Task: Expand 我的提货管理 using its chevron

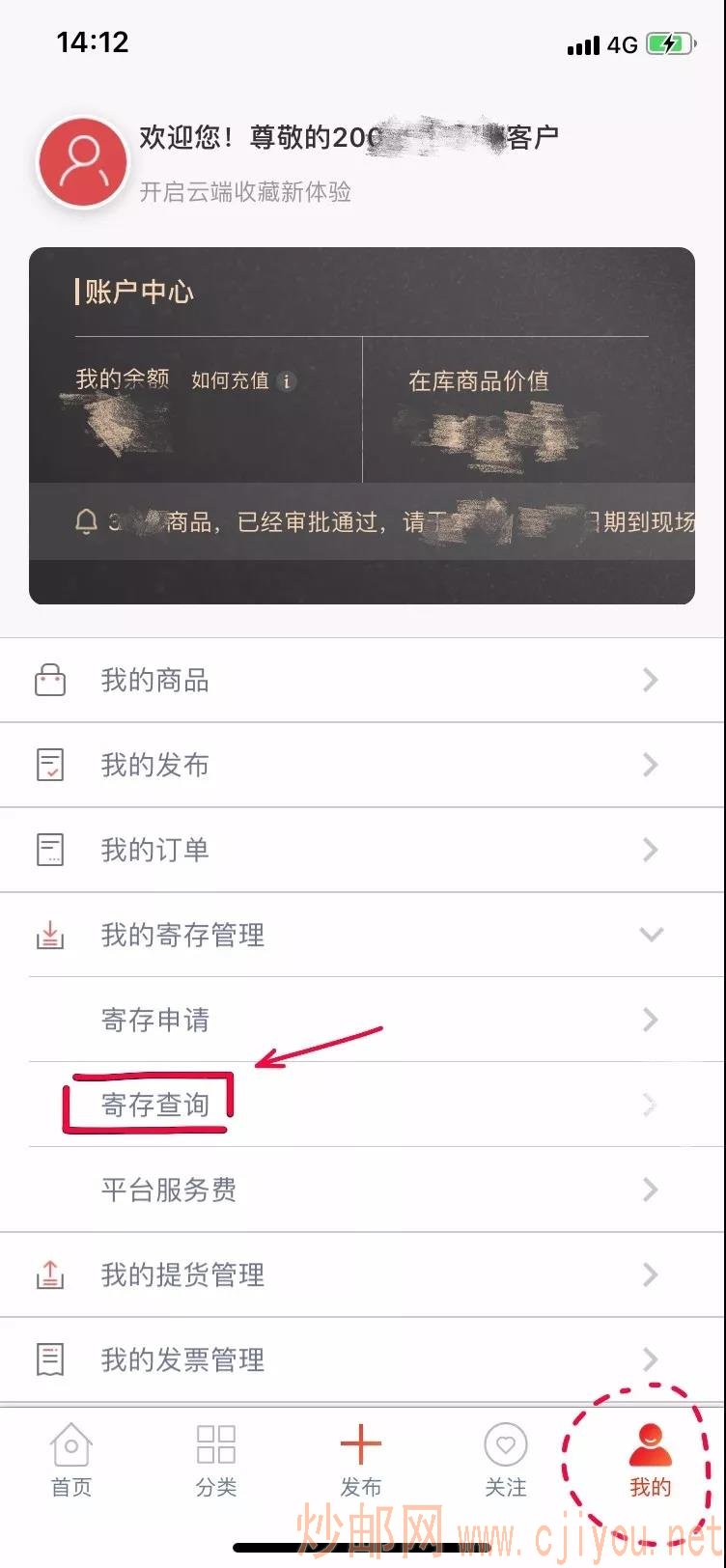Action: 651,1274
